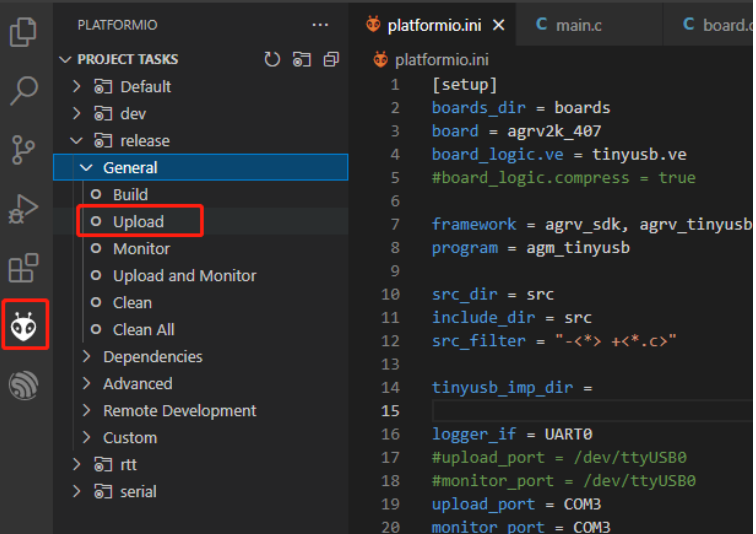Expand the Dependencies task group
This screenshot has width=756, height=534.
click(153, 357)
